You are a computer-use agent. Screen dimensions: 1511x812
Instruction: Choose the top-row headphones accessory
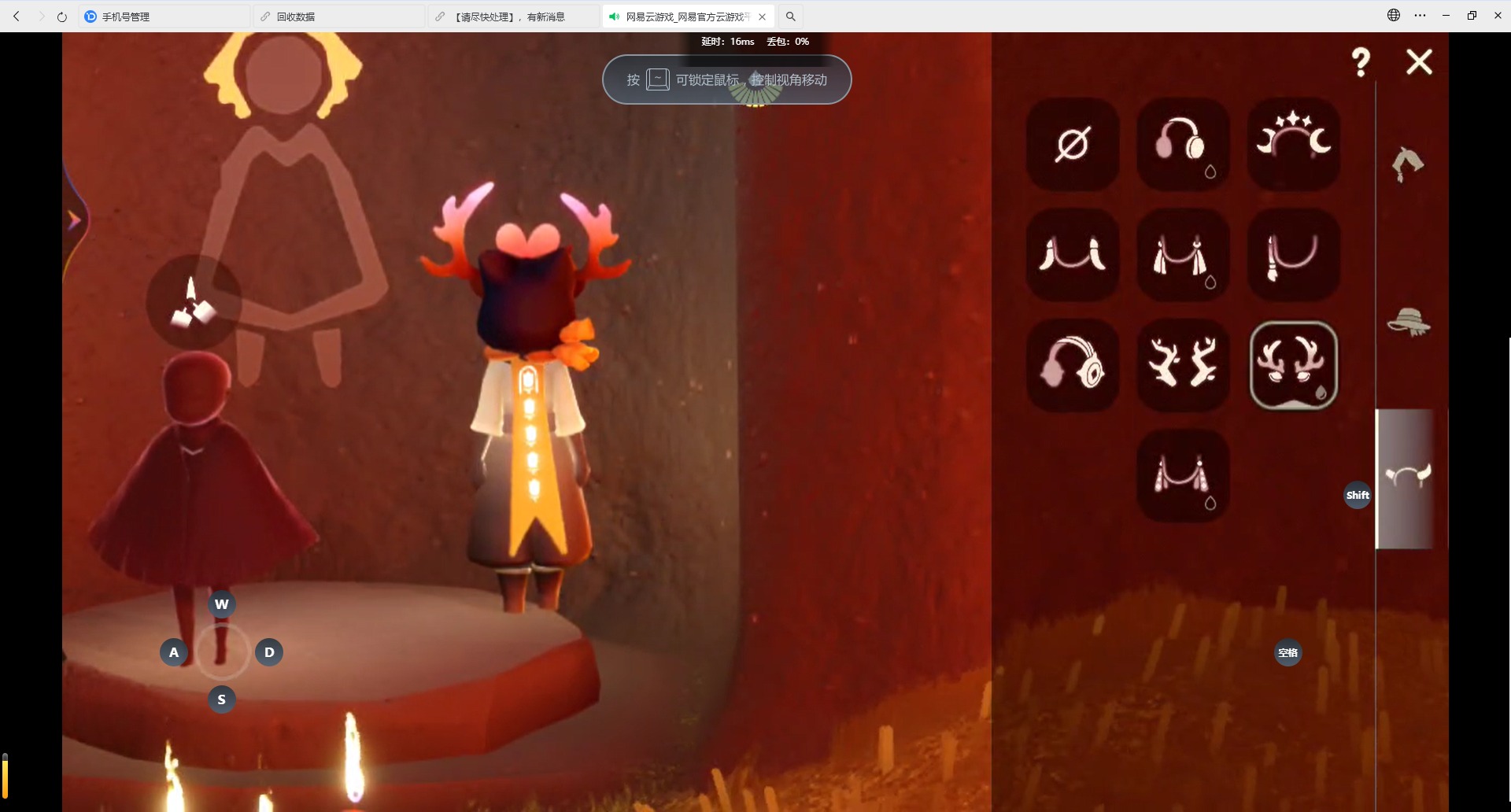click(x=1183, y=144)
